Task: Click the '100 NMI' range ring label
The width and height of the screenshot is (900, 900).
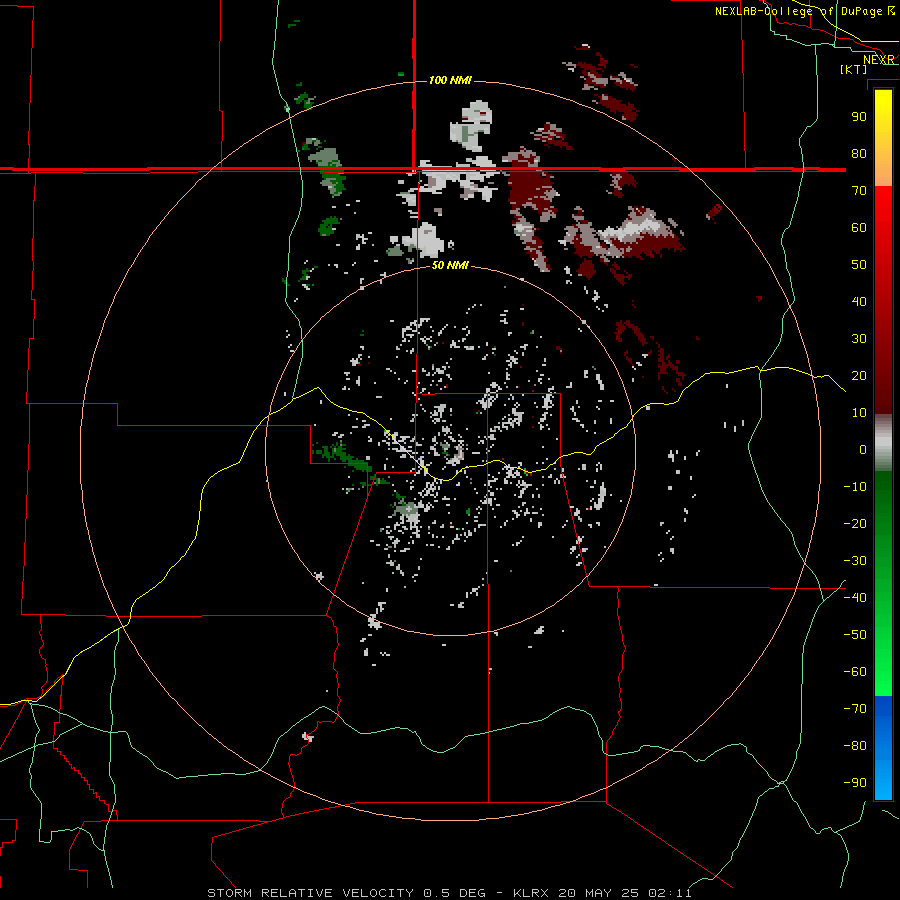Action: point(451,80)
